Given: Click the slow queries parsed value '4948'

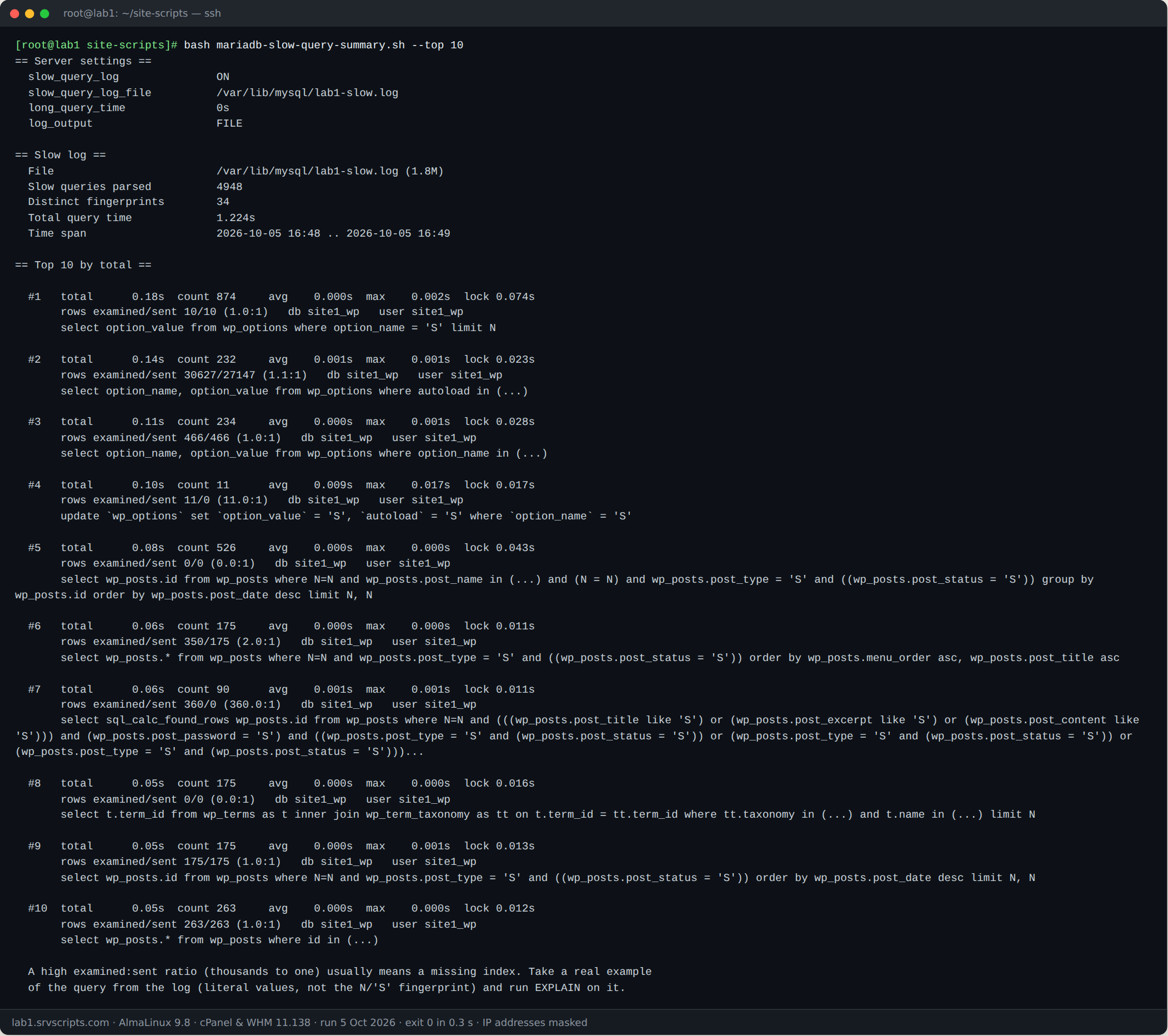Looking at the screenshot, I should (229, 187).
